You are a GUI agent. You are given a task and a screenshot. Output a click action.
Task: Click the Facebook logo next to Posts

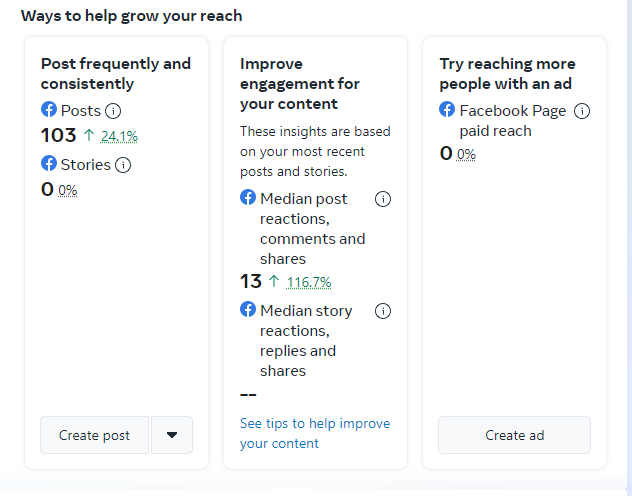click(x=49, y=110)
